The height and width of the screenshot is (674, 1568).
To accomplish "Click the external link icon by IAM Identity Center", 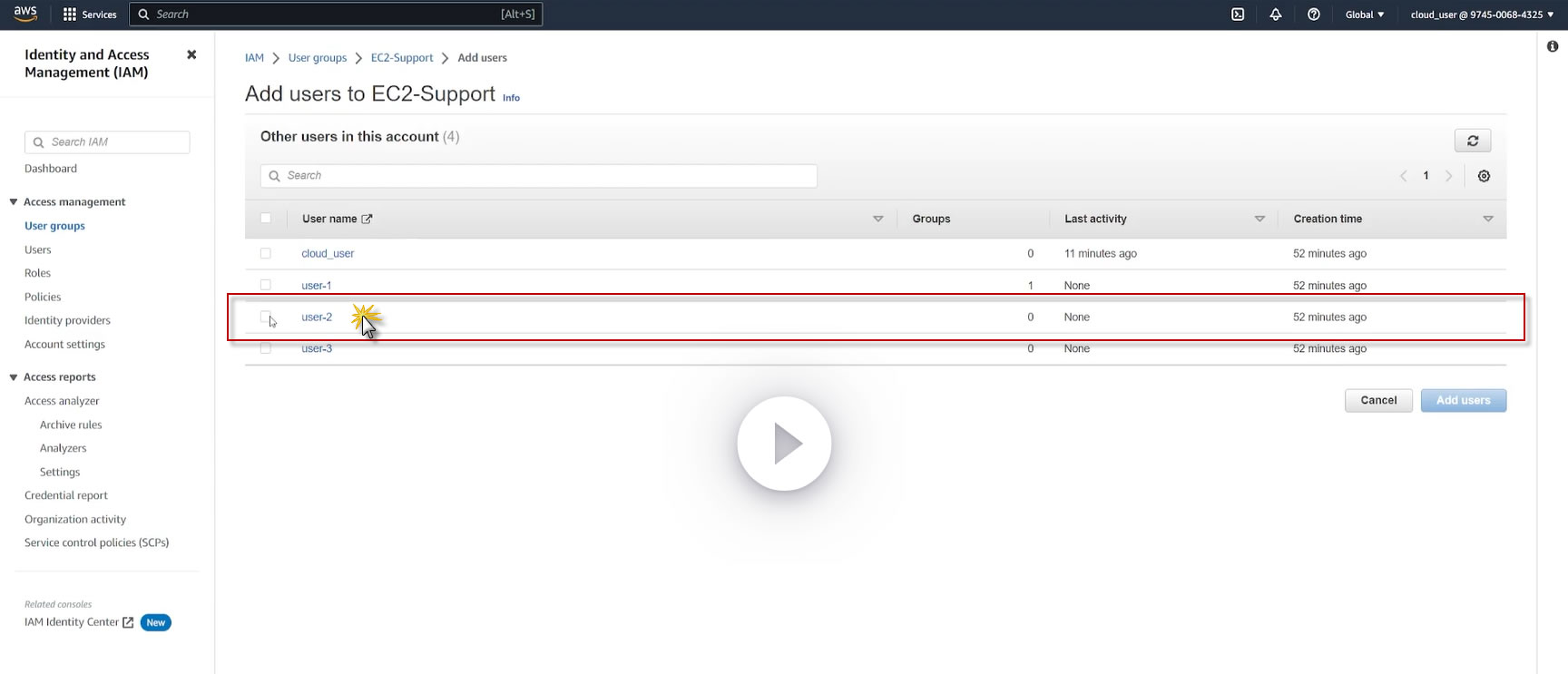I will (x=128, y=622).
